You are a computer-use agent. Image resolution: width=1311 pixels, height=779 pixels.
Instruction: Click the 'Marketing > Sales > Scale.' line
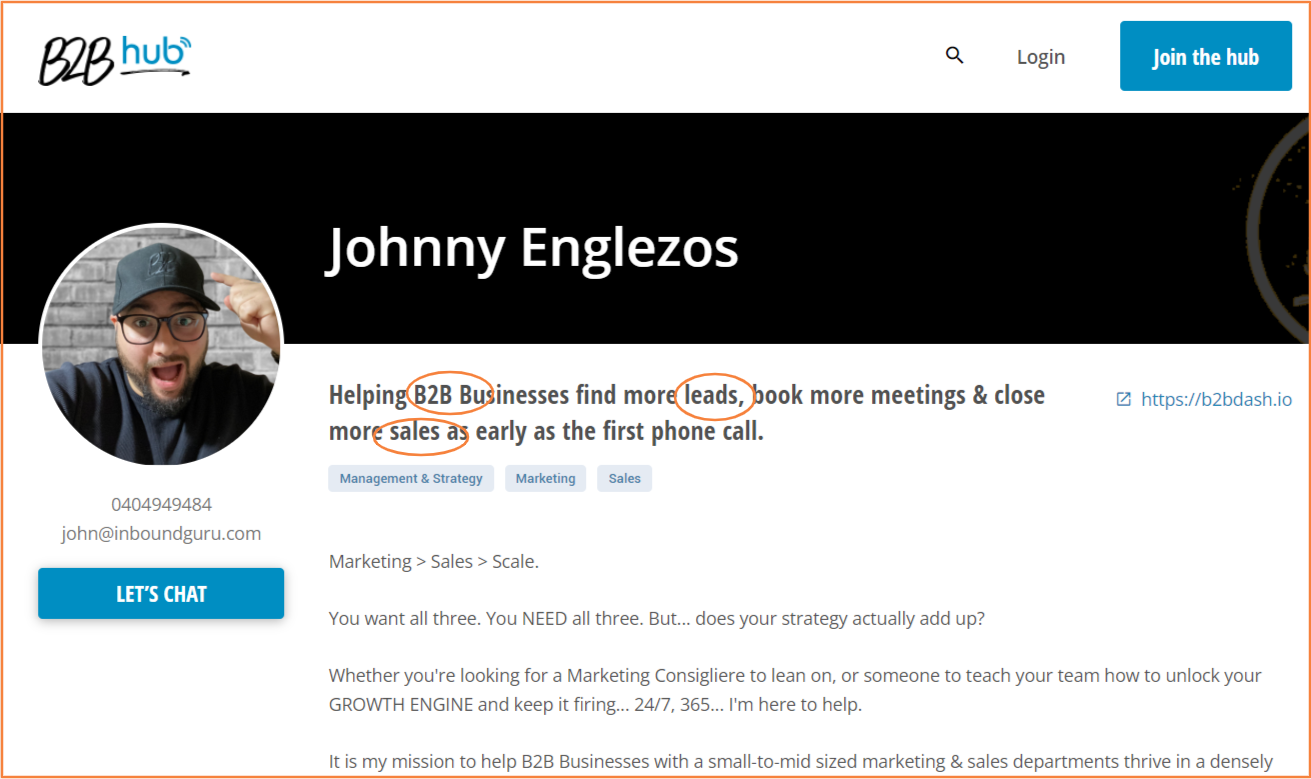tap(434, 561)
